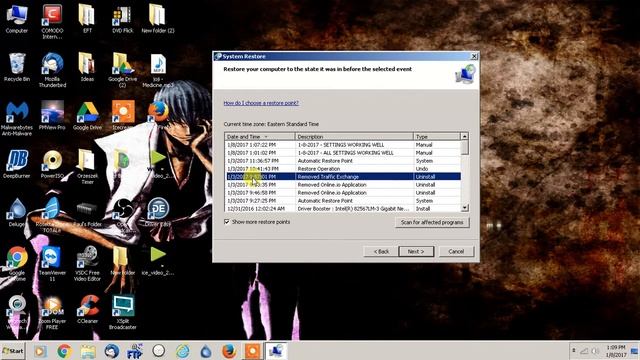Viewport: 640px width, 360px height.
Task: Launch the DeepBurner shortcut
Action: (x=17, y=164)
